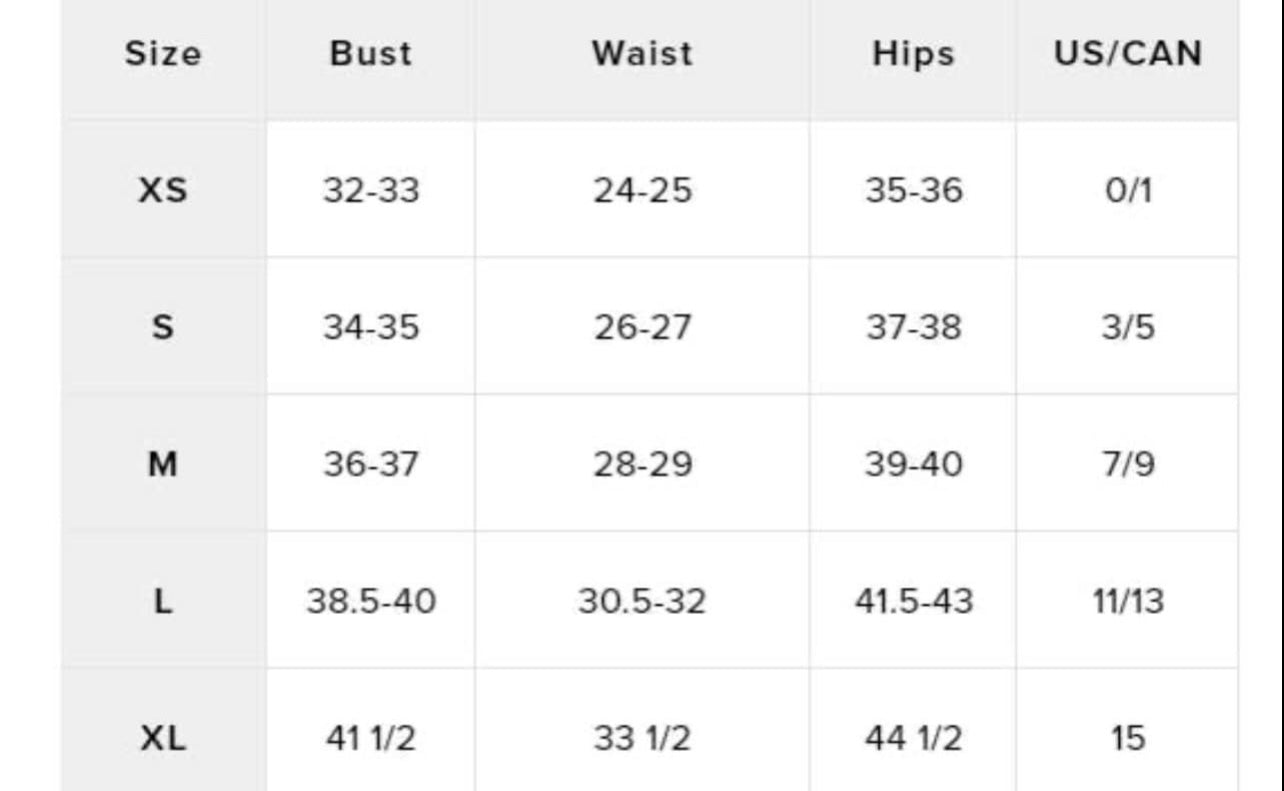The image size is (1284, 791).
Task: Select the L size row label
Action: [x=163, y=601]
